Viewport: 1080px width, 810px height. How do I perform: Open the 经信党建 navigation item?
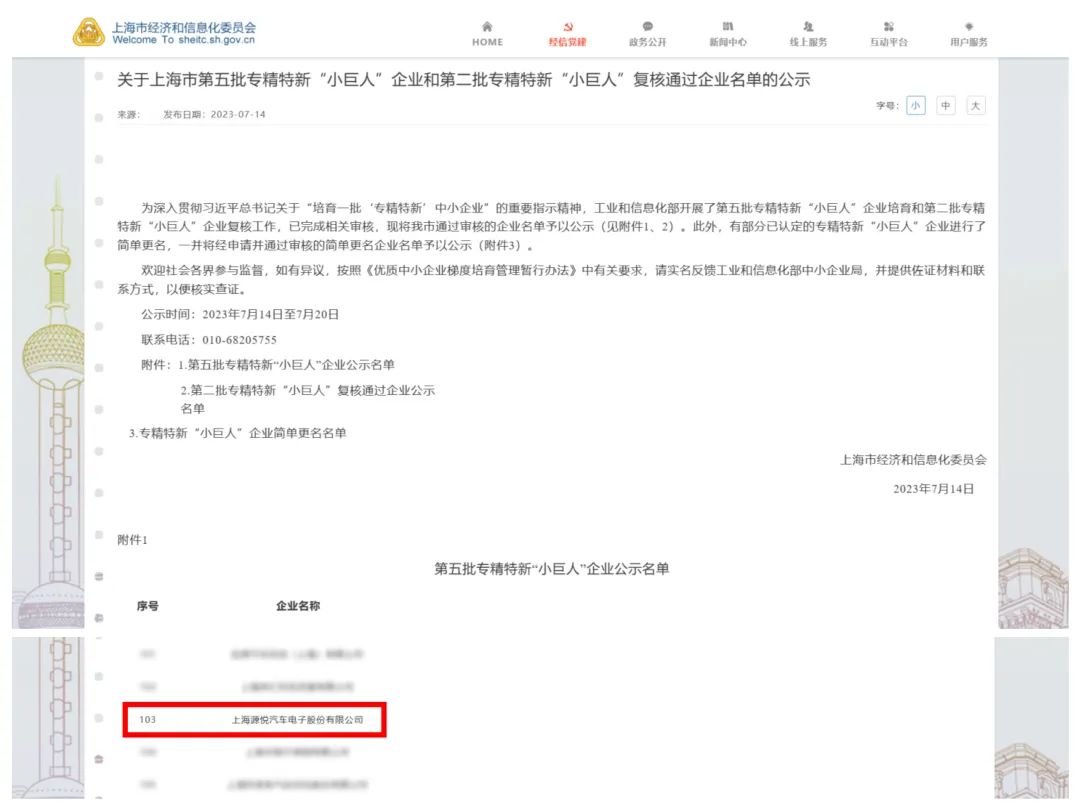pyautogui.click(x=568, y=34)
